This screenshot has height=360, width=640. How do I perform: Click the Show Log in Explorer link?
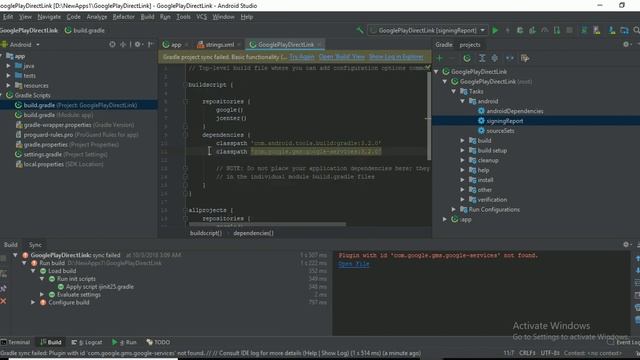tap(396, 57)
